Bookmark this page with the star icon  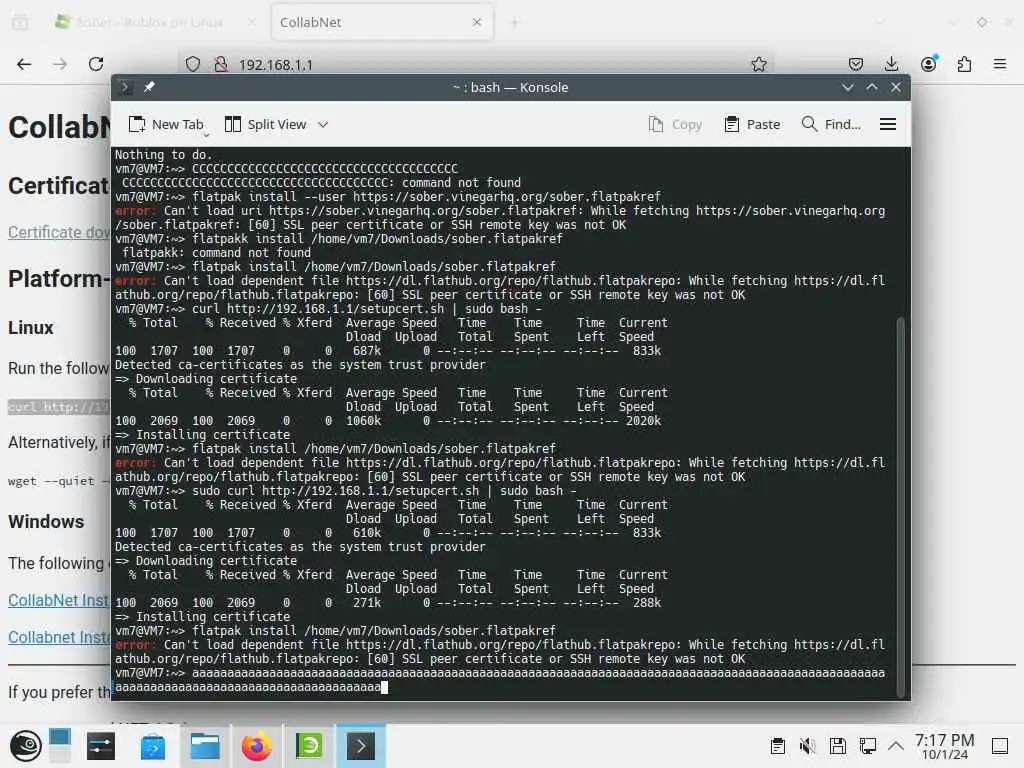759,64
